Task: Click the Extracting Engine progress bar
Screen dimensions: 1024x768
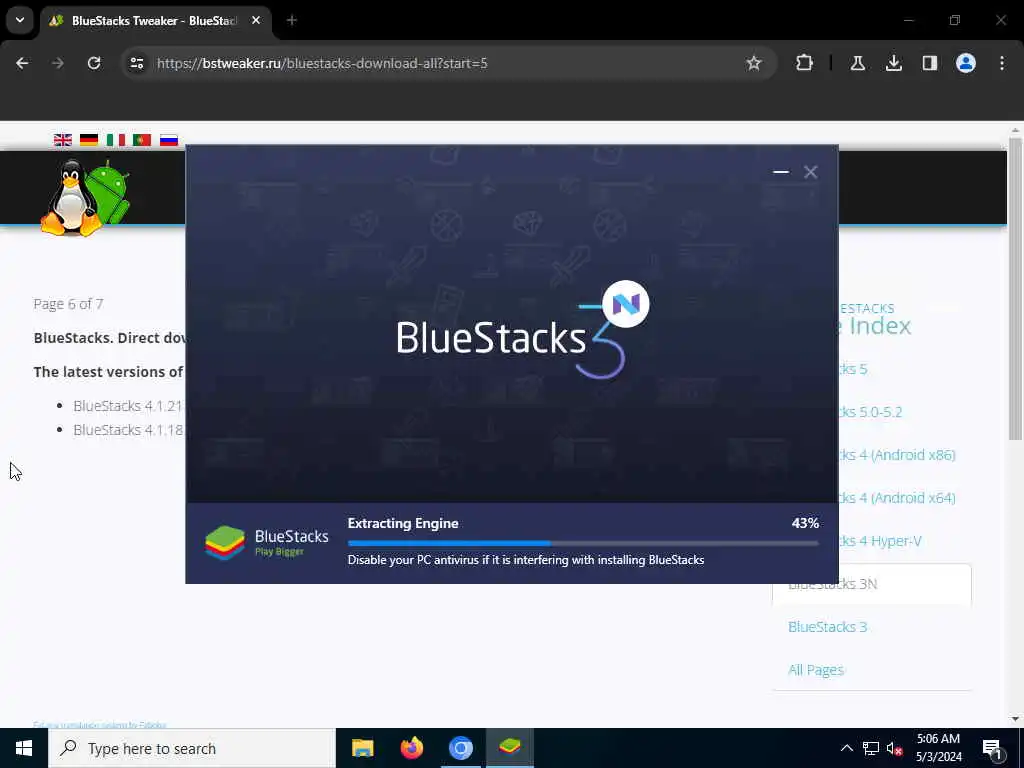Action: pyautogui.click(x=583, y=543)
